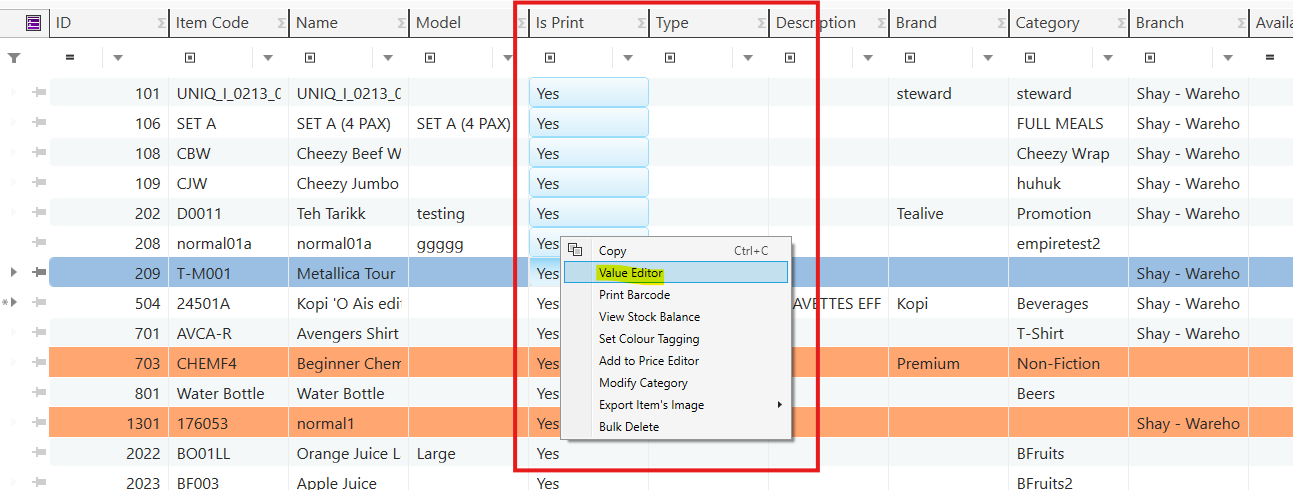Screen dimensions: 1293x490
Task: Click the funnel filter icon in filter row
Action: coord(14,58)
